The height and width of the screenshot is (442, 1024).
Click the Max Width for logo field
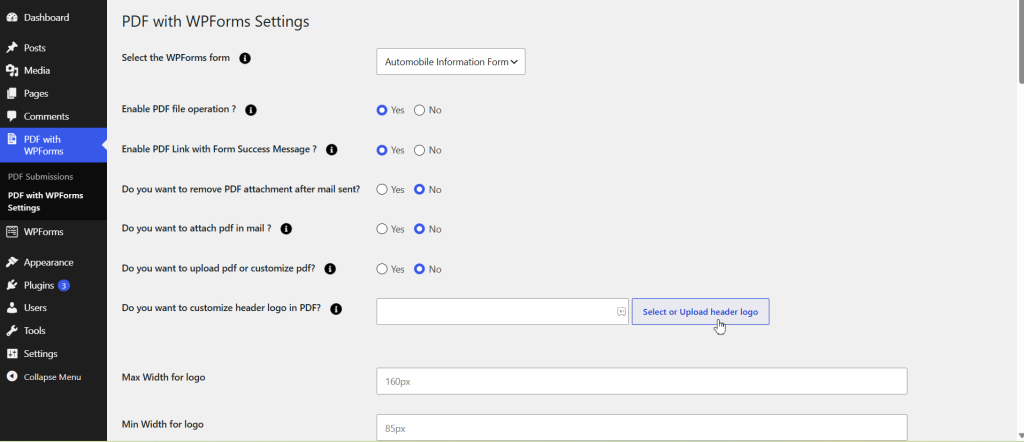(x=641, y=381)
